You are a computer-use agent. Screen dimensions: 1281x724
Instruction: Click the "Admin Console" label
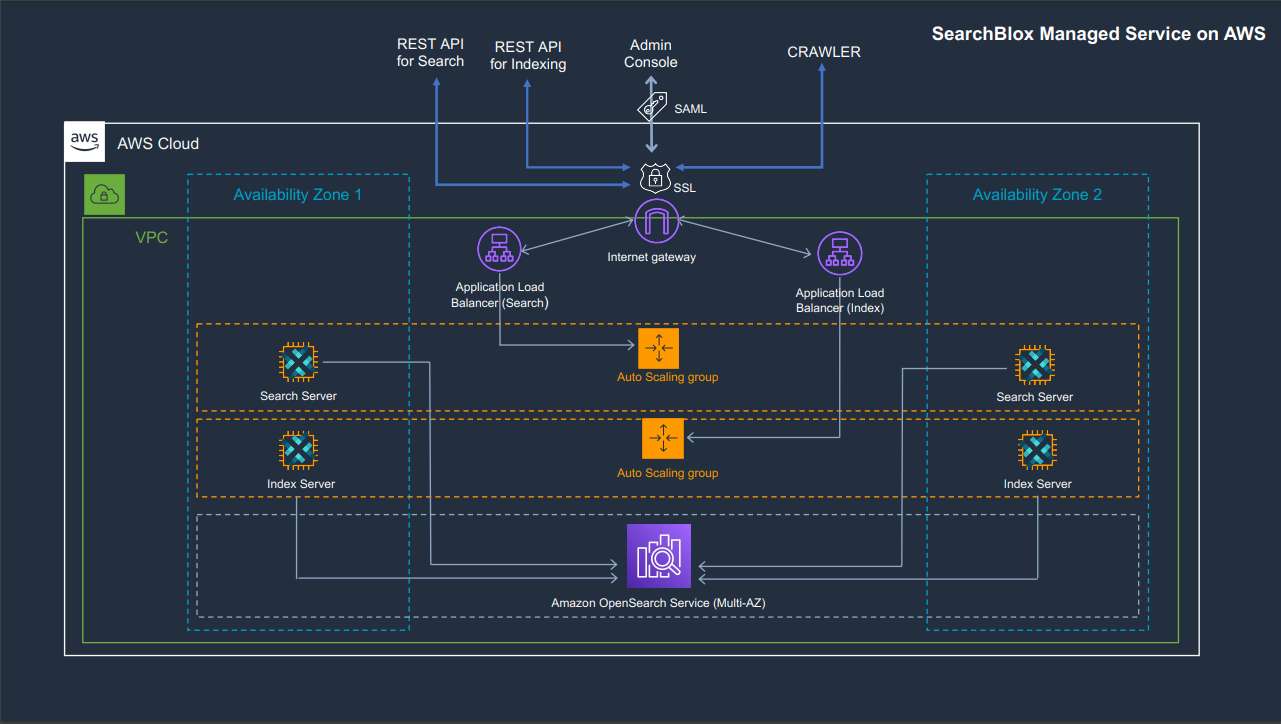(x=651, y=53)
